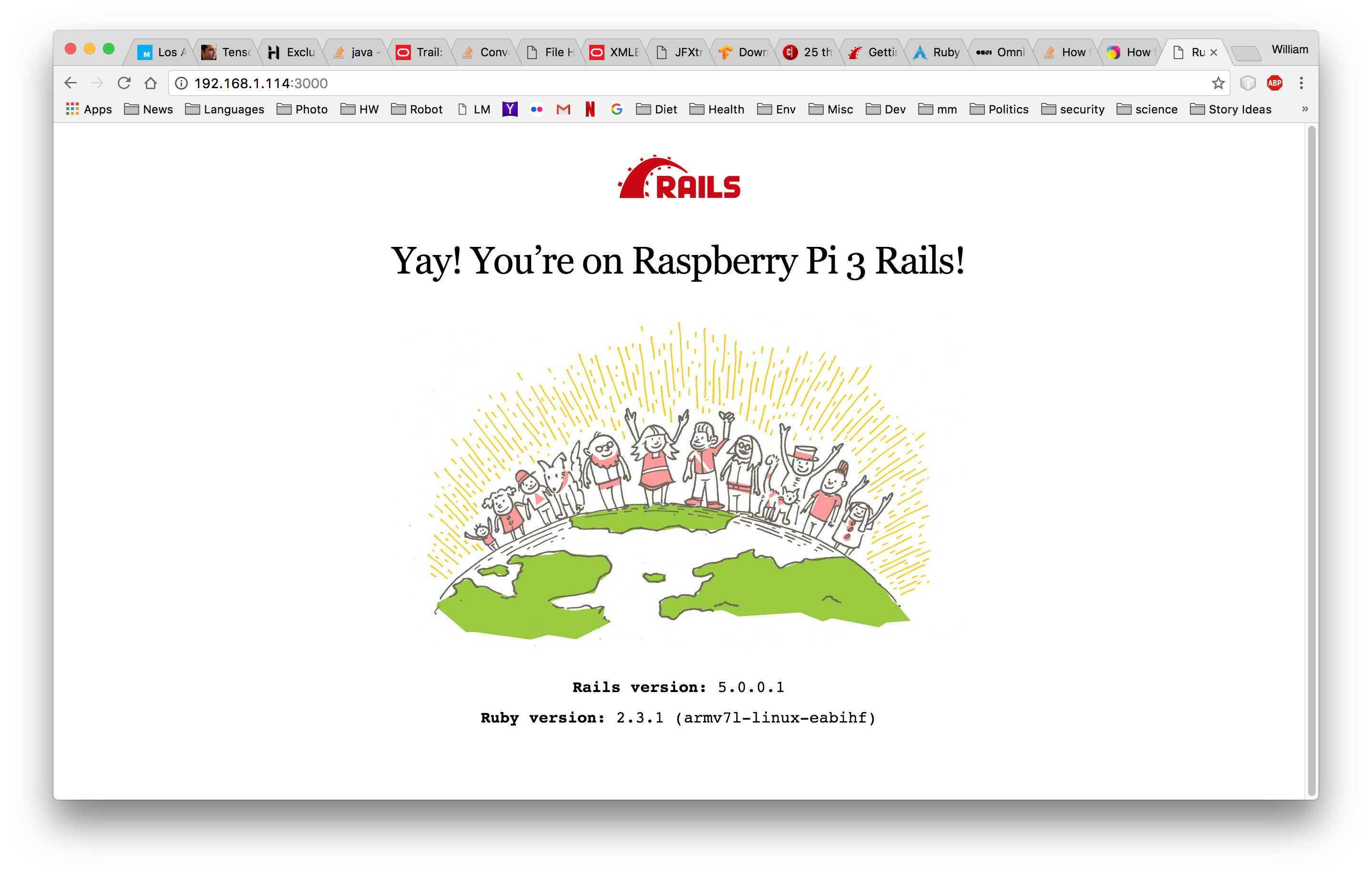Switch to the Conv tab
Viewport: 1372px width, 876px height.
tap(485, 52)
